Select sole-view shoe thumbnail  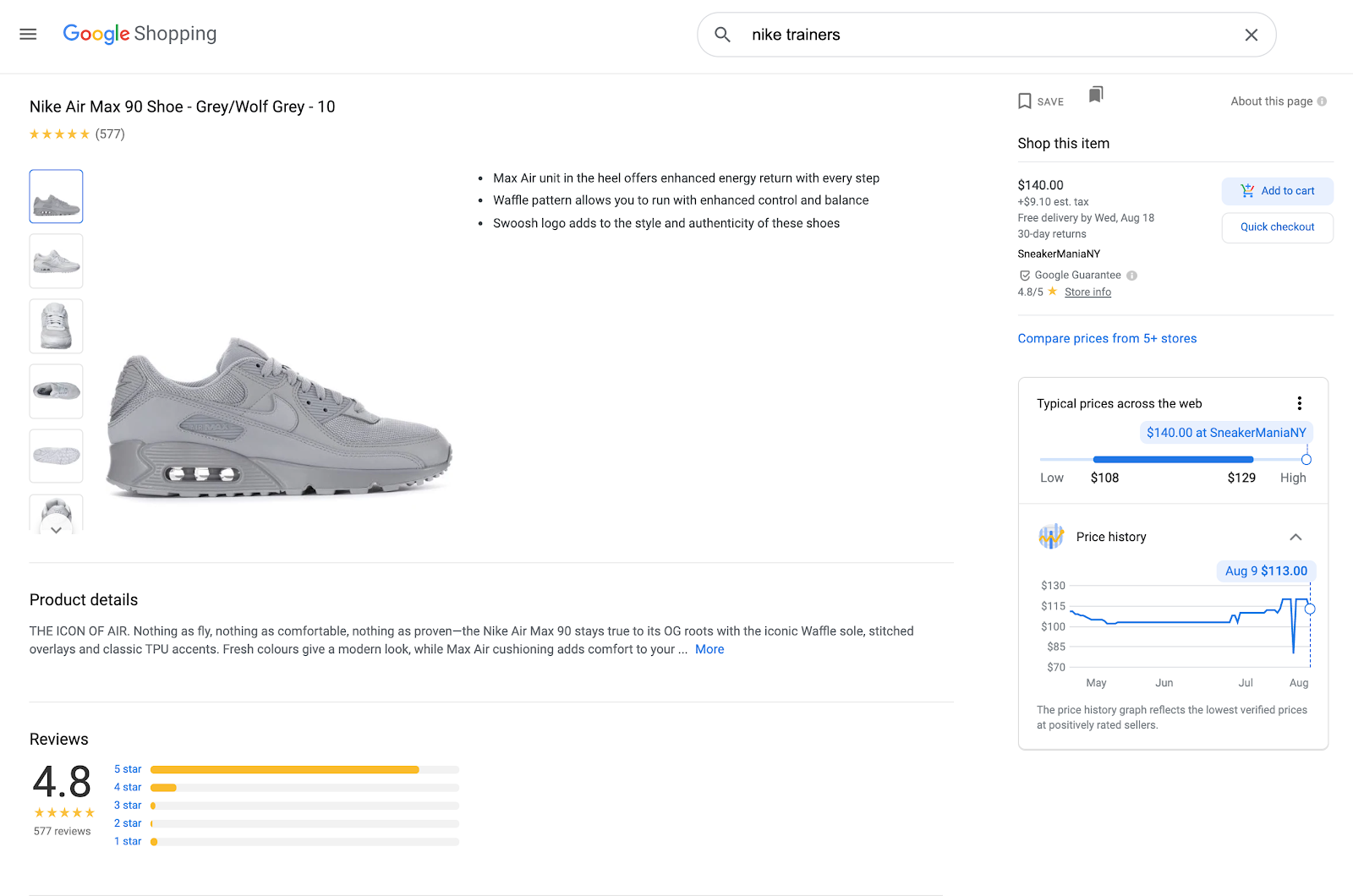tap(57, 456)
